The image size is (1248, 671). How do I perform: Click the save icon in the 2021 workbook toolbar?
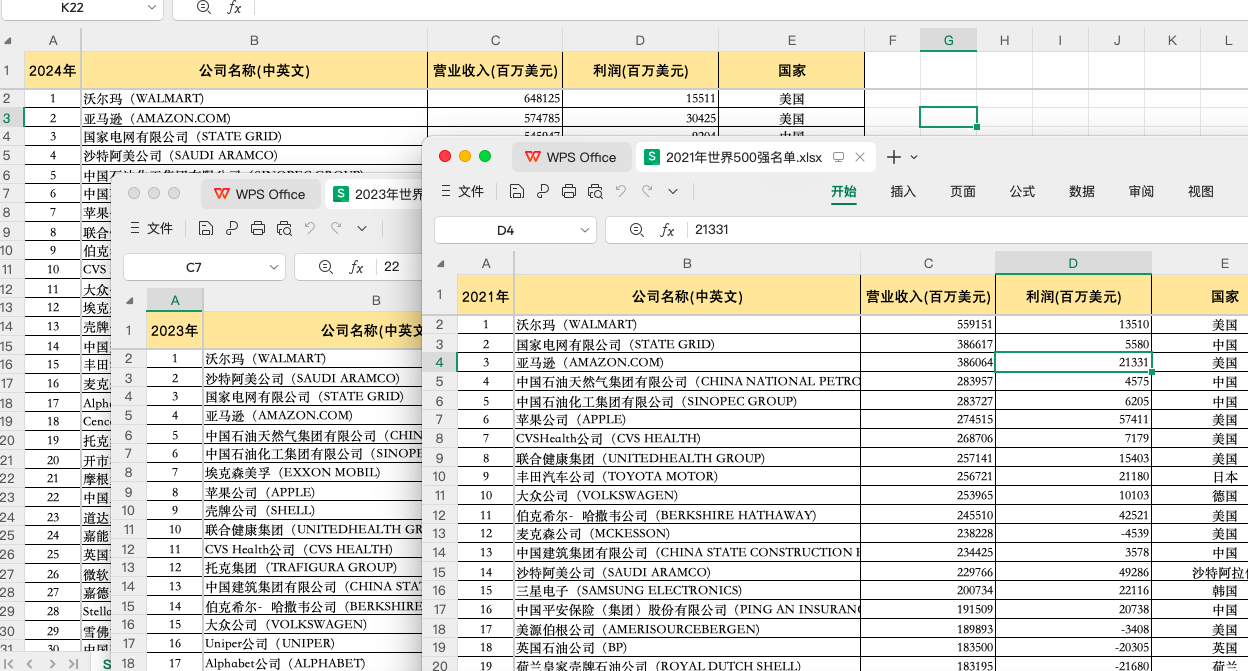tap(516, 191)
